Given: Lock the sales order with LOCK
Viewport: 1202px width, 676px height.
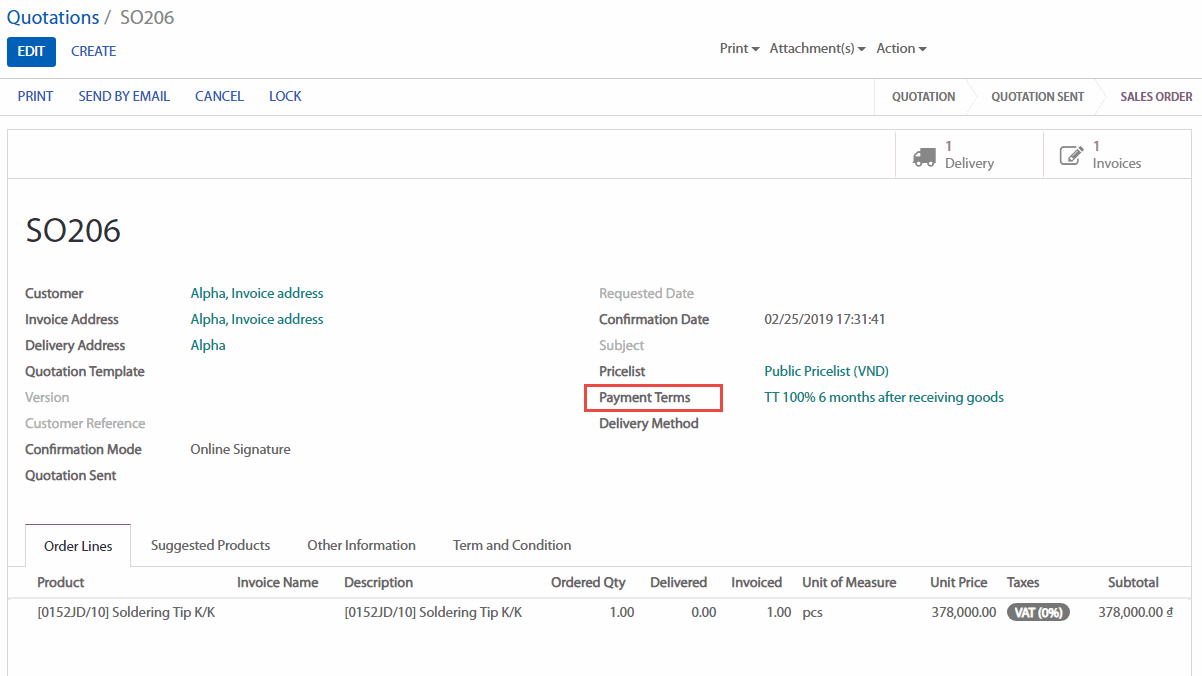Looking at the screenshot, I should (x=285, y=96).
